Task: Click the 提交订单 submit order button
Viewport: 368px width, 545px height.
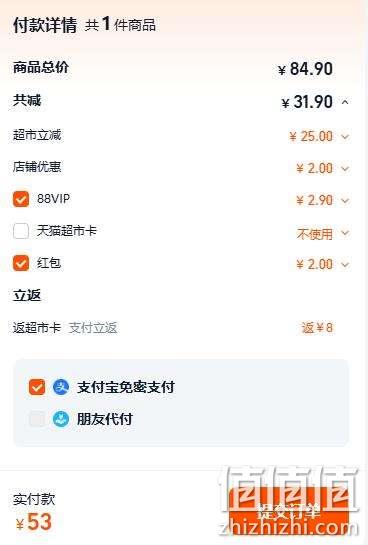Action: (x=289, y=510)
